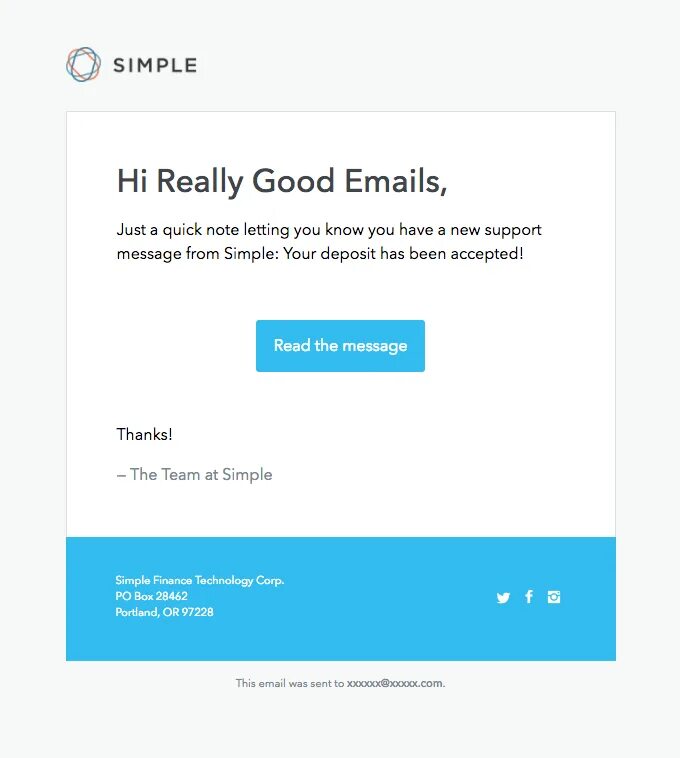This screenshot has width=680, height=758.
Task: Open Simple's Instagram page icon
Action: point(554,597)
